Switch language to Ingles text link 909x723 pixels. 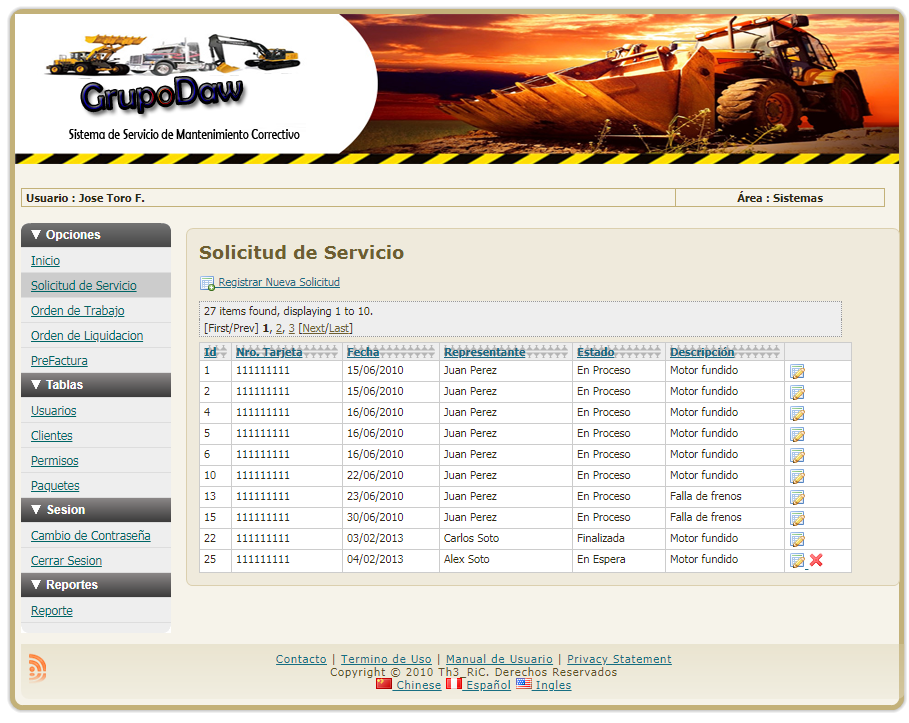pyautogui.click(x=553, y=685)
